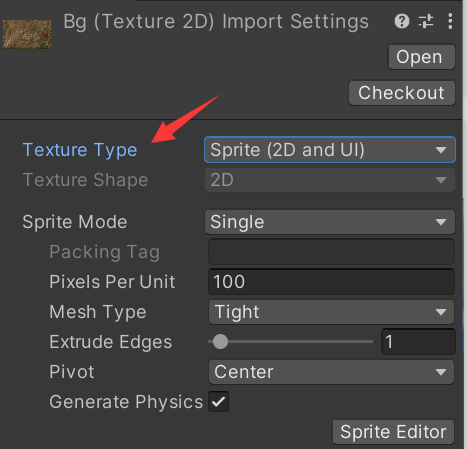Image resolution: width=467 pixels, height=449 pixels.
Task: Open the Mesh Type dropdown
Action: (331, 312)
